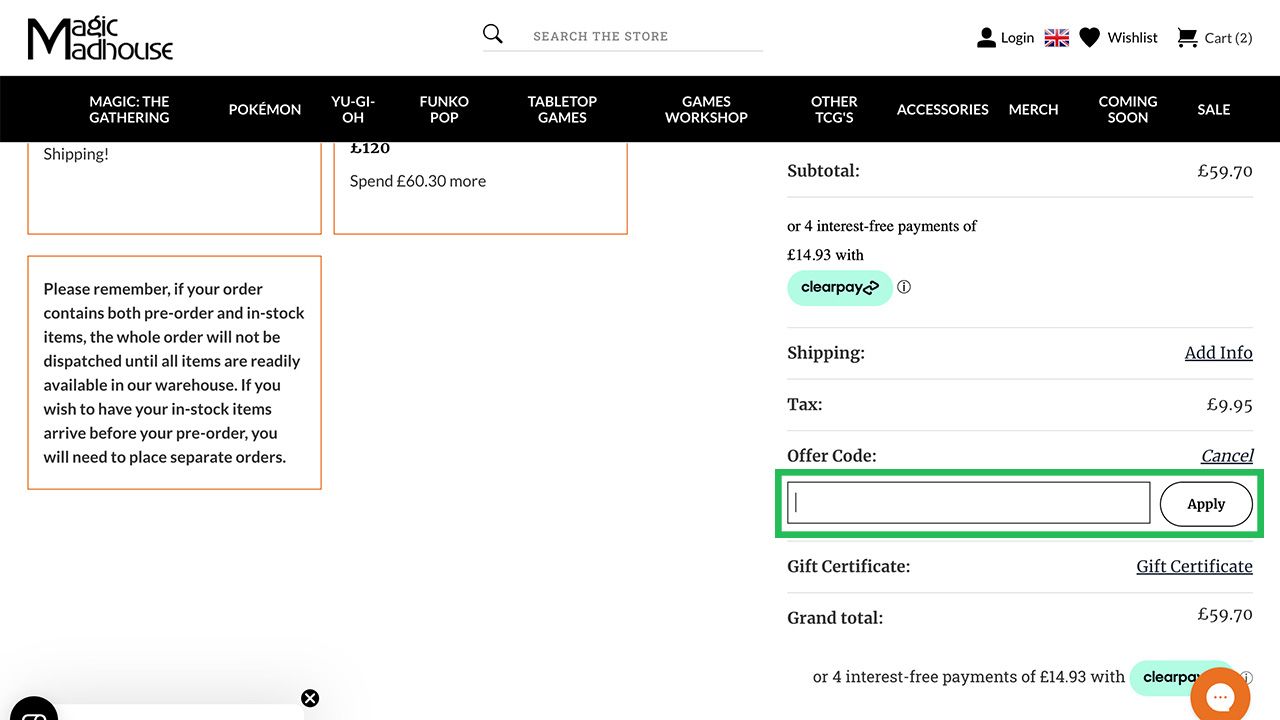Click the Add Info shipping link

coord(1218,353)
